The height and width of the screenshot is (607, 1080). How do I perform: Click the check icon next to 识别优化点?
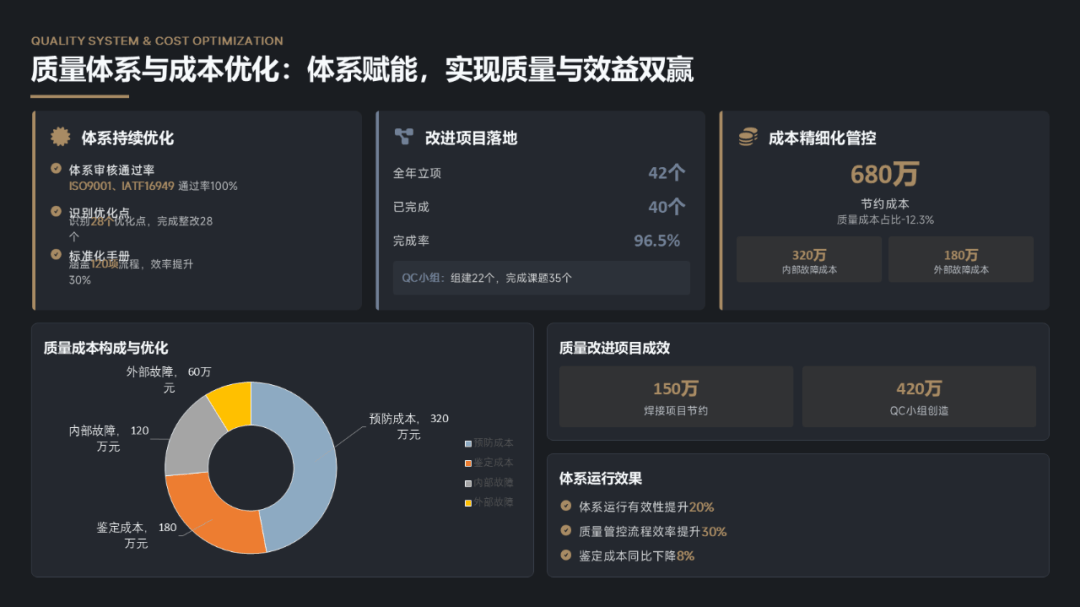[x=57, y=211]
